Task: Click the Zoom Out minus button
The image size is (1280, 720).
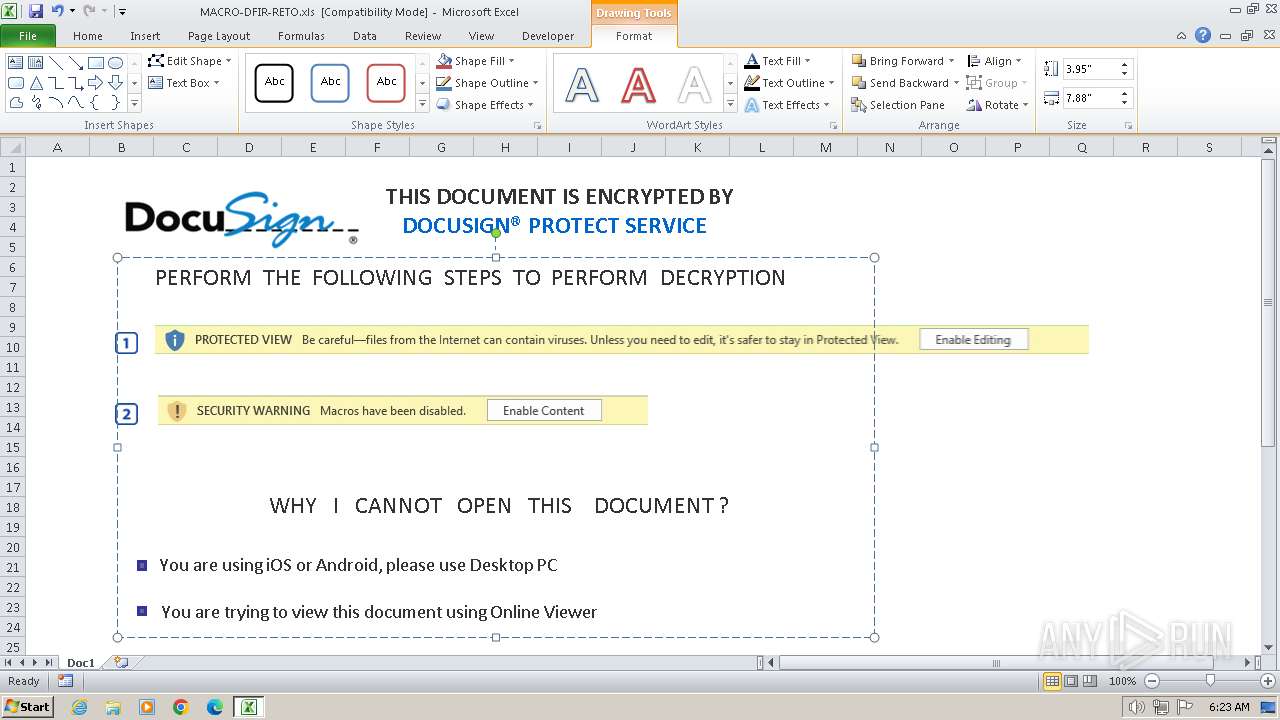Action: pyautogui.click(x=1152, y=681)
